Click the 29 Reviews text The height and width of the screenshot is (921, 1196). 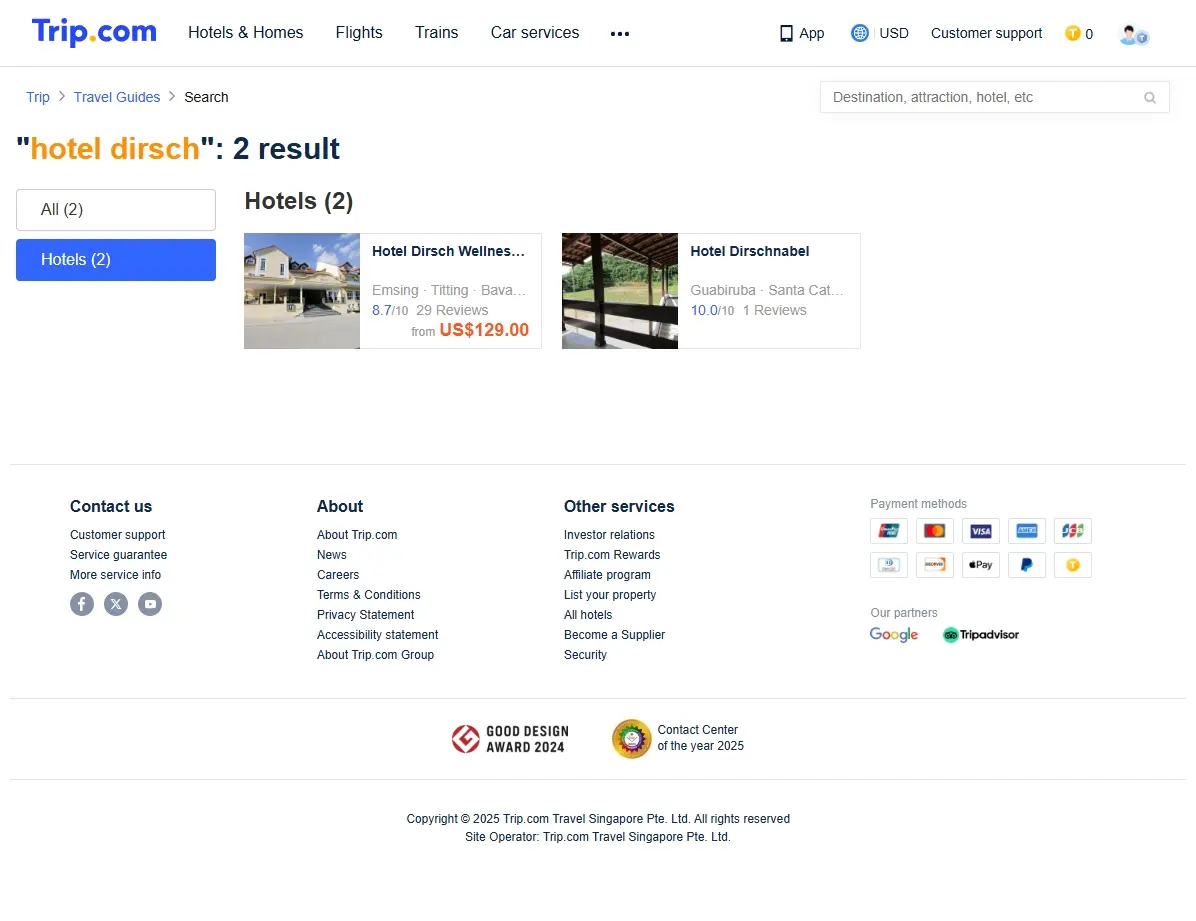452,311
